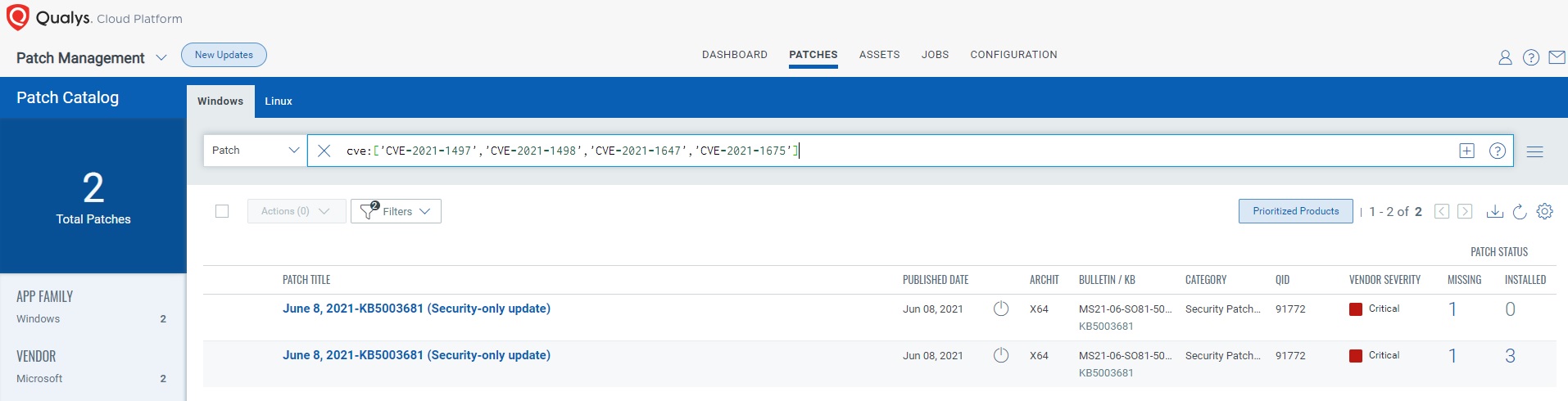
Task: Open first June 8, 2021-KB5003681 patch link
Action: pos(416,309)
